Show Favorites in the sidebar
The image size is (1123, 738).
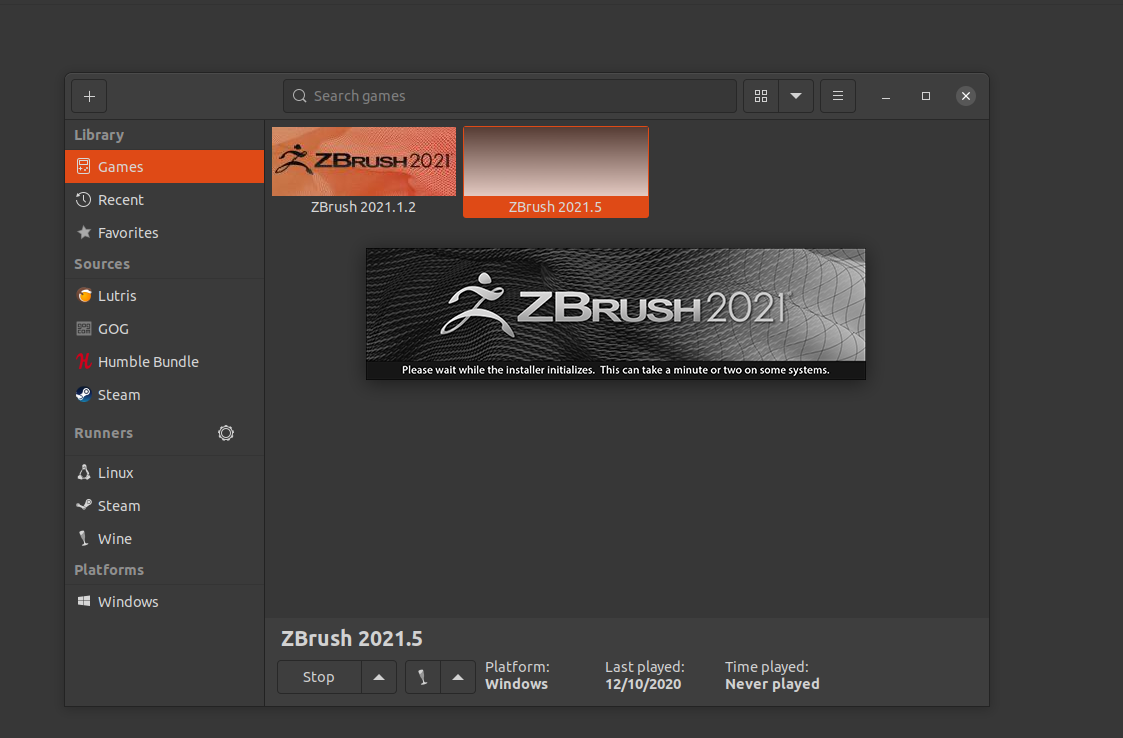click(x=164, y=233)
